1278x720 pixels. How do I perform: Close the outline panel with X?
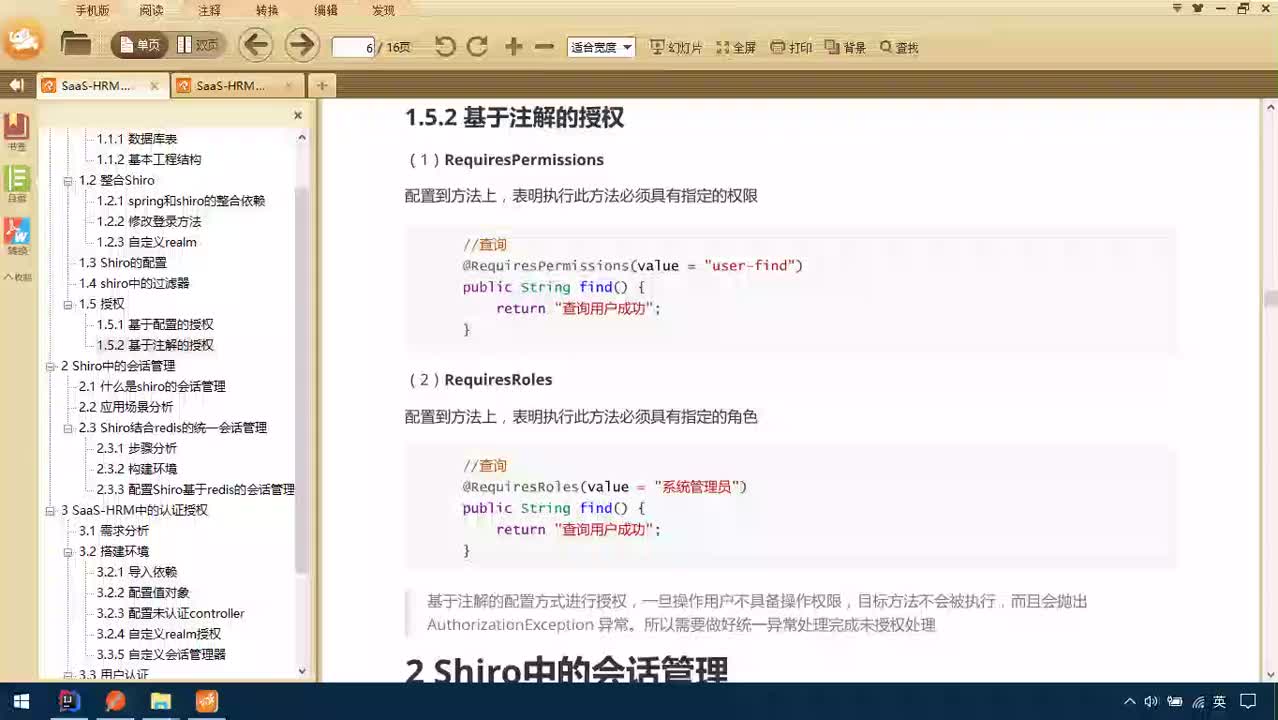(298, 115)
